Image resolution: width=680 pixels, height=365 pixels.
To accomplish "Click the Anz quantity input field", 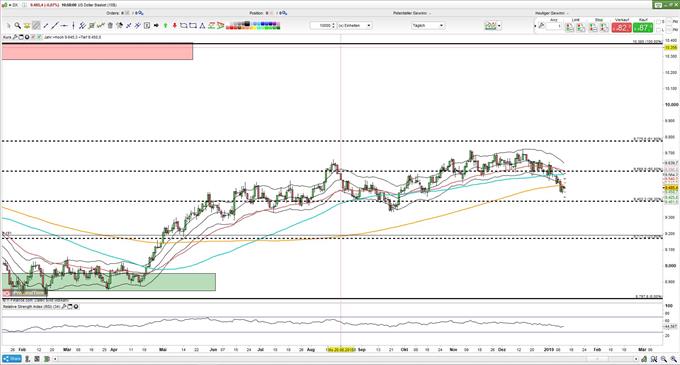I will coord(554,27).
